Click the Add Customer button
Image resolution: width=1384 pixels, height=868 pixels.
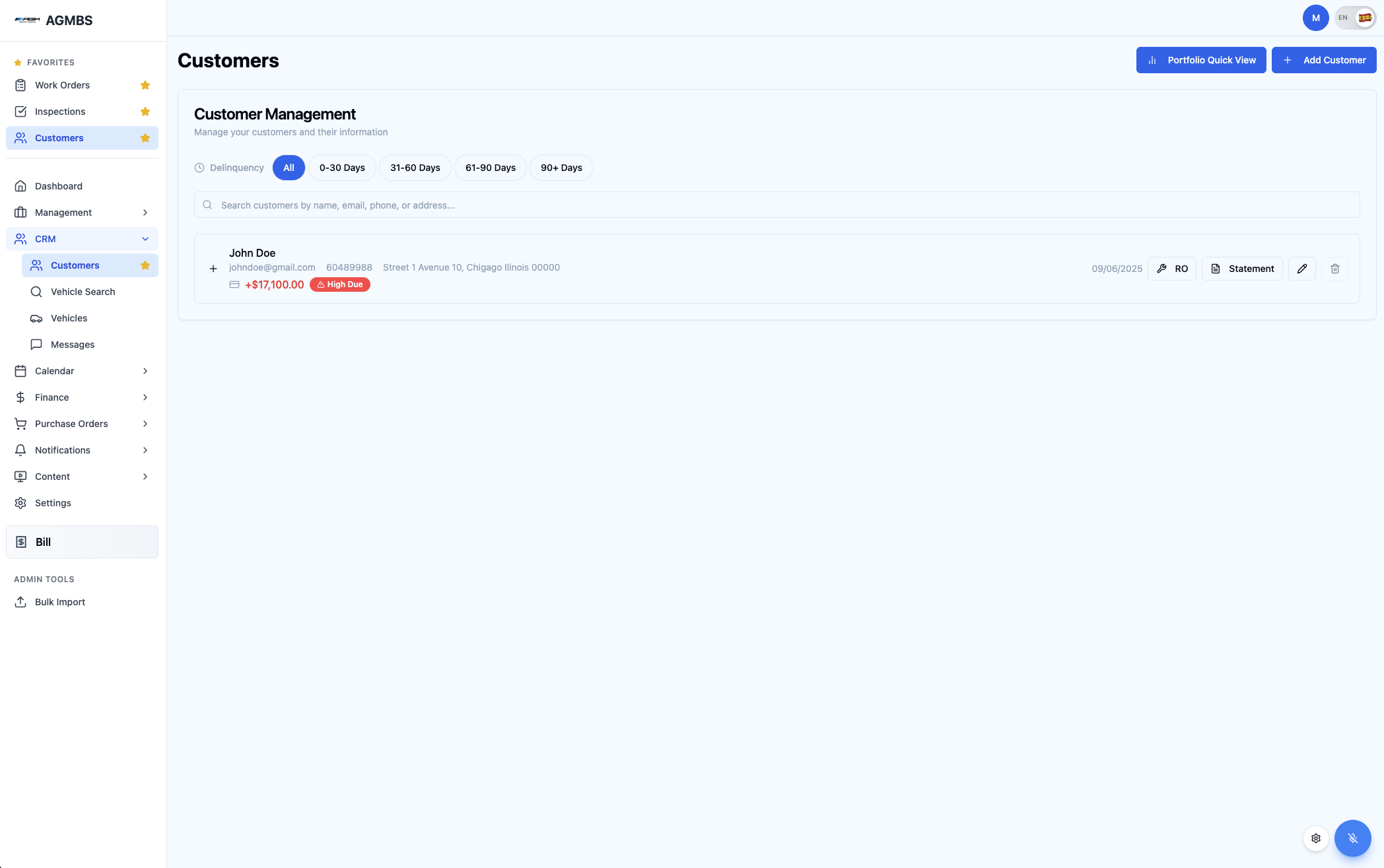click(1323, 60)
